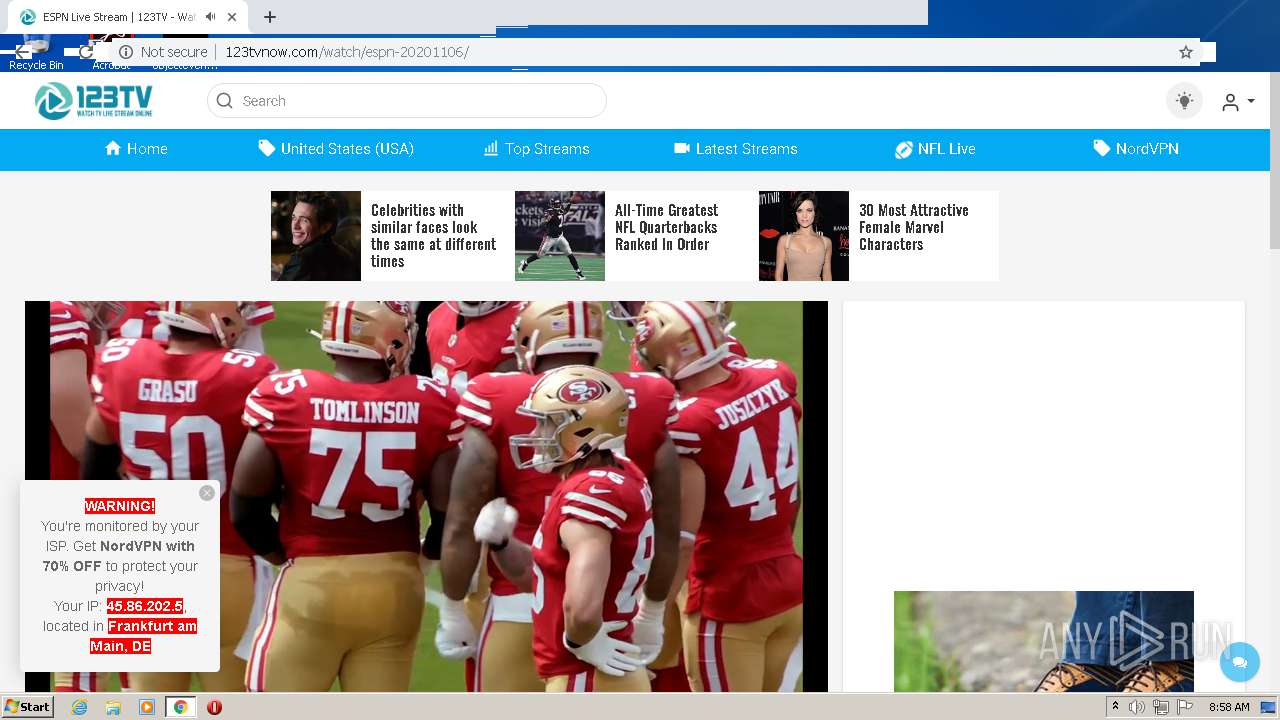Viewport: 1280px width, 720px height.
Task: Click the camera icon beside Latest Streams
Action: [x=682, y=148]
